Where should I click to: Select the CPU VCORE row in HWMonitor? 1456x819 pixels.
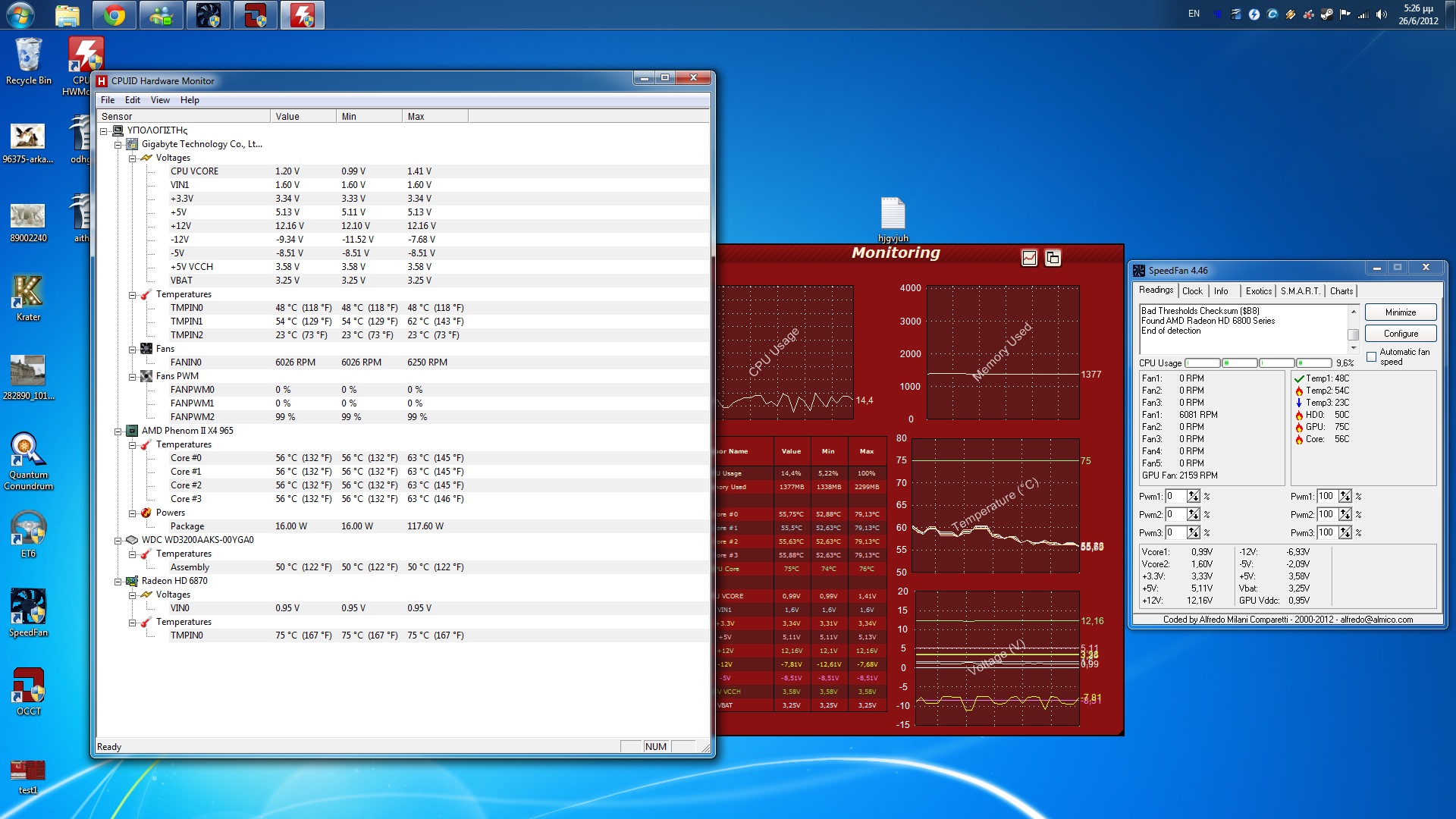[402, 171]
